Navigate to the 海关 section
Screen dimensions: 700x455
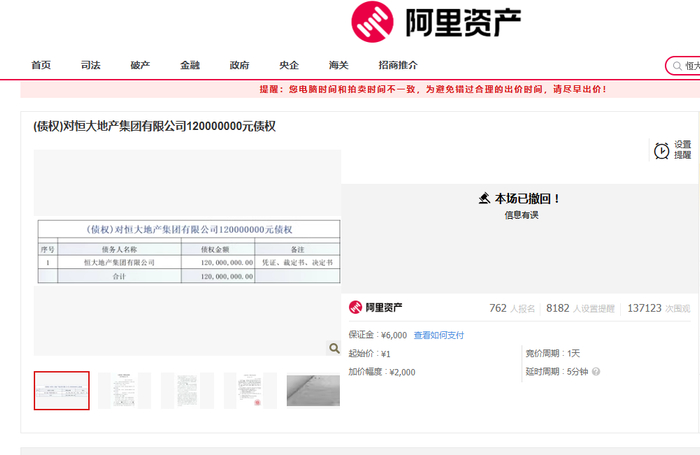(339, 65)
